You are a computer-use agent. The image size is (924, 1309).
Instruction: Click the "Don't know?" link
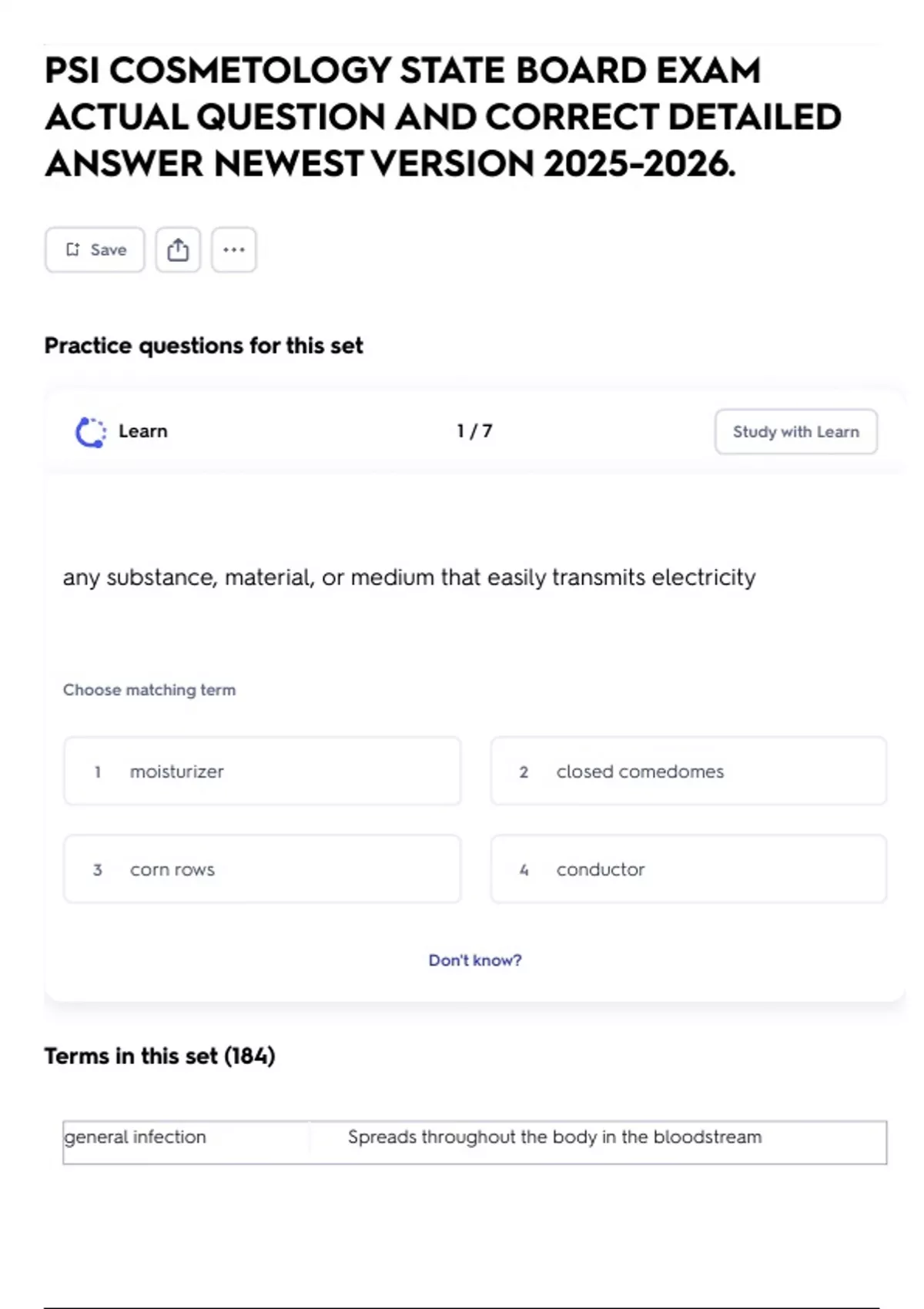(475, 960)
